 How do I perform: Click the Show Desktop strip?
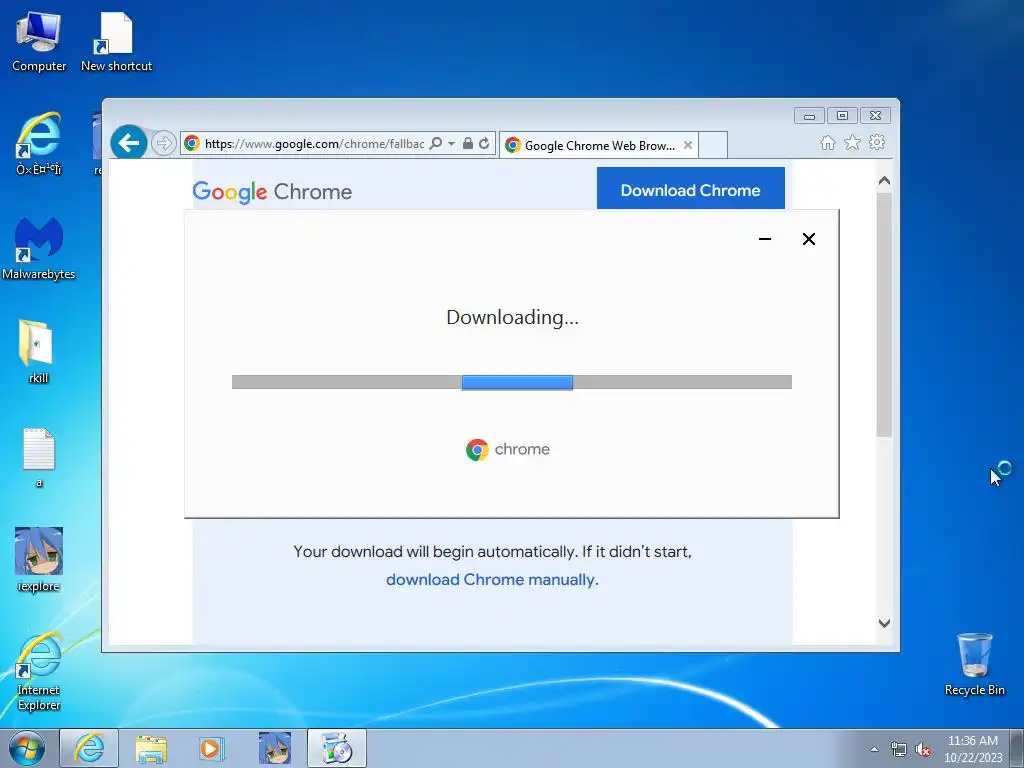click(x=1017, y=748)
